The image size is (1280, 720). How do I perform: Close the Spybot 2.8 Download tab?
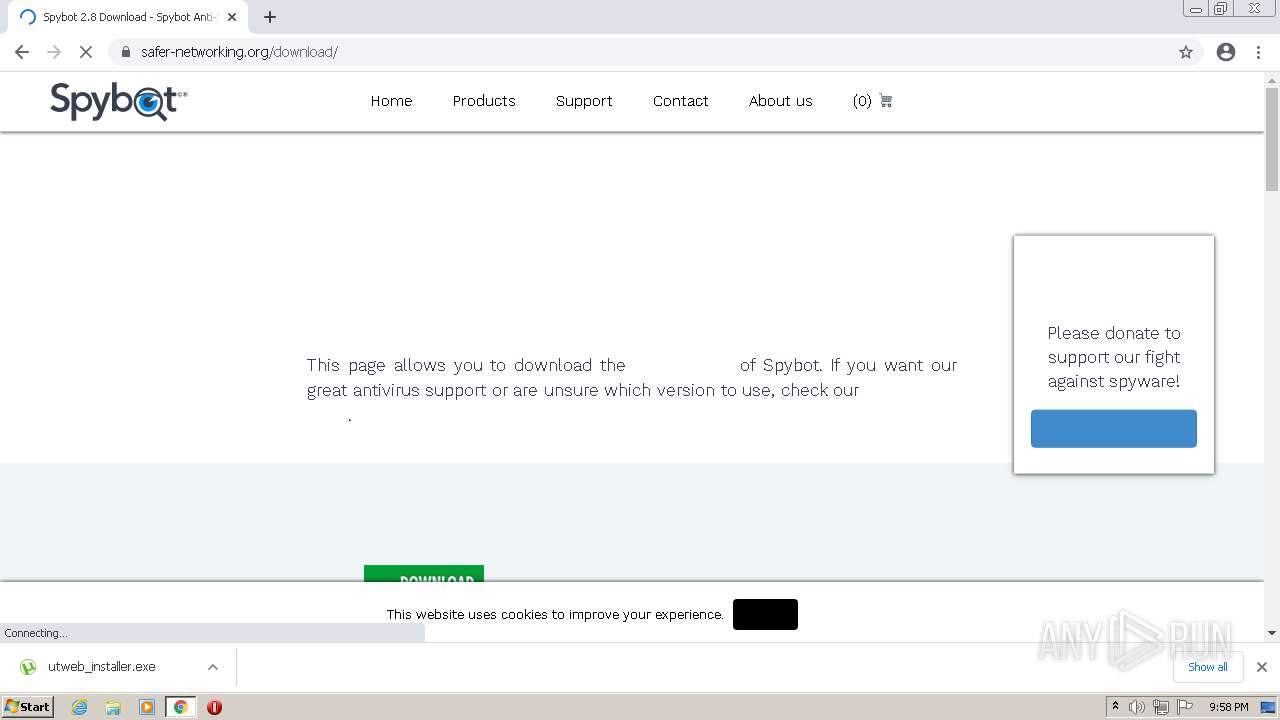[x=232, y=17]
